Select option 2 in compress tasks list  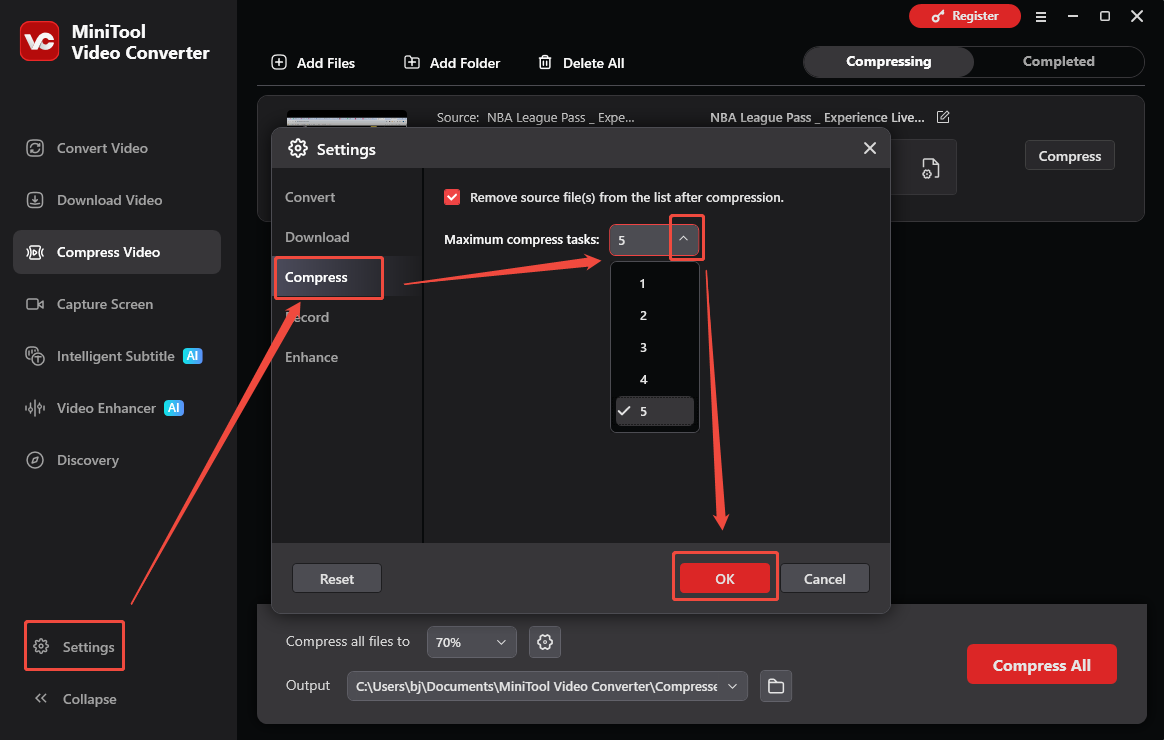tap(655, 315)
